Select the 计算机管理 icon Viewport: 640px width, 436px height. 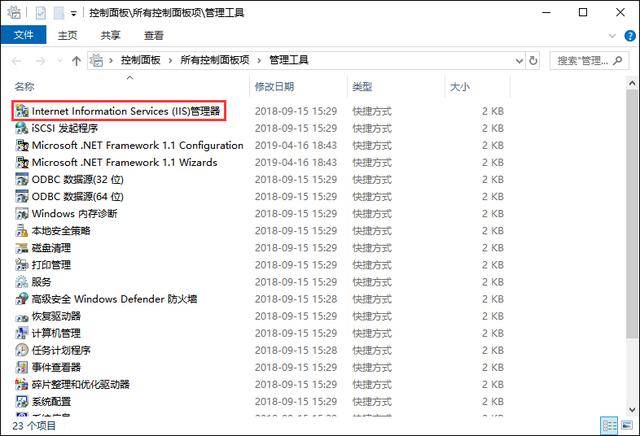click(22, 333)
